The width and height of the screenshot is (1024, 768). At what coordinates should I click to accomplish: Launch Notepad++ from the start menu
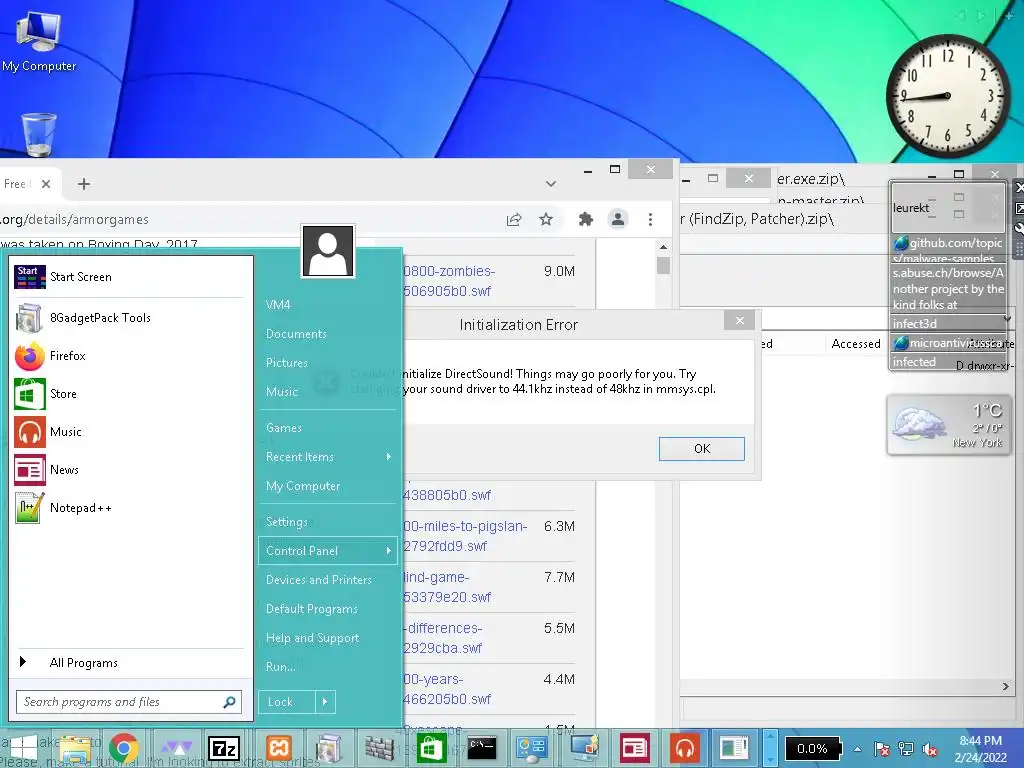129,507
